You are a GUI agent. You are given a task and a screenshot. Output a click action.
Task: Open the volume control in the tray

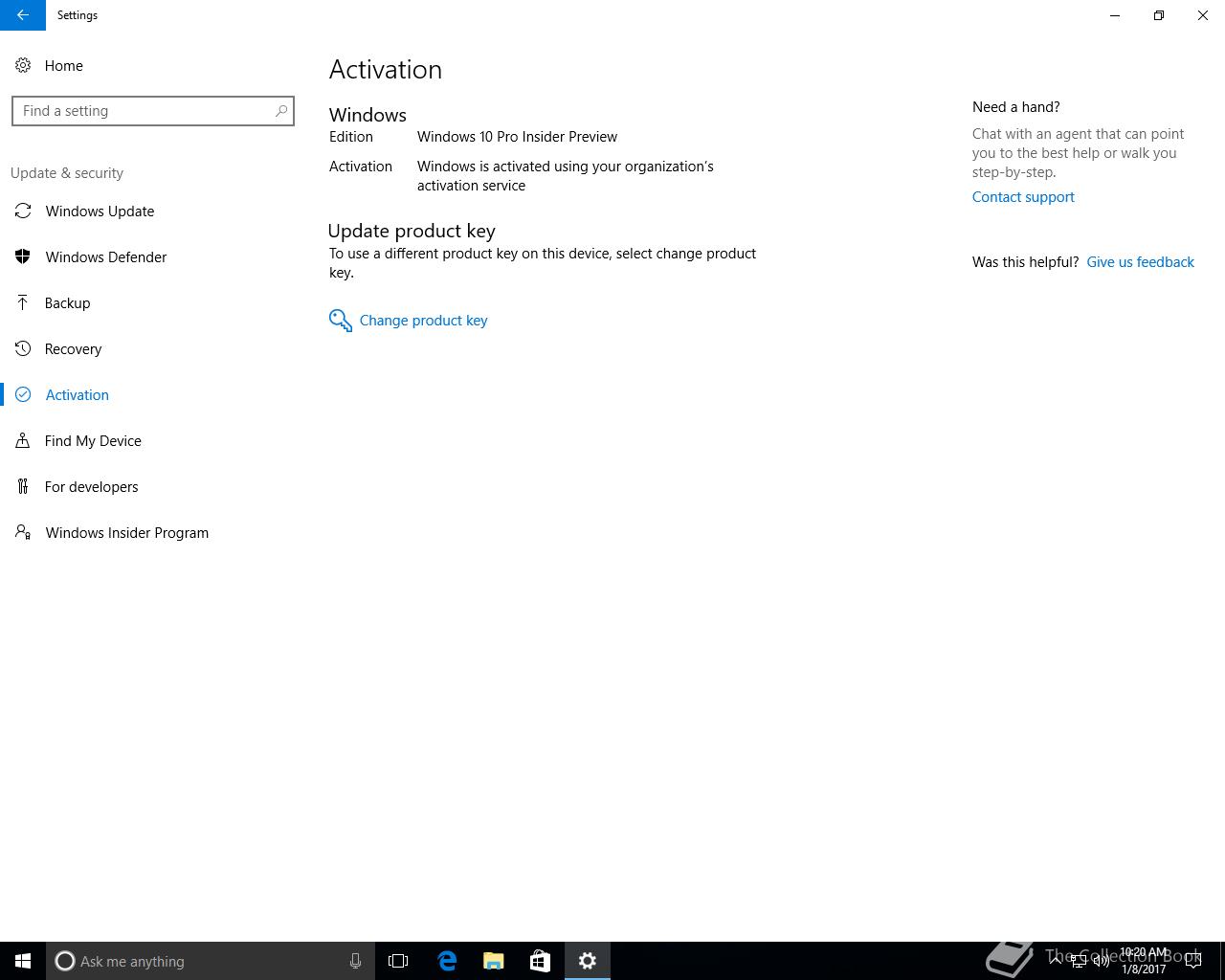[1102, 961]
